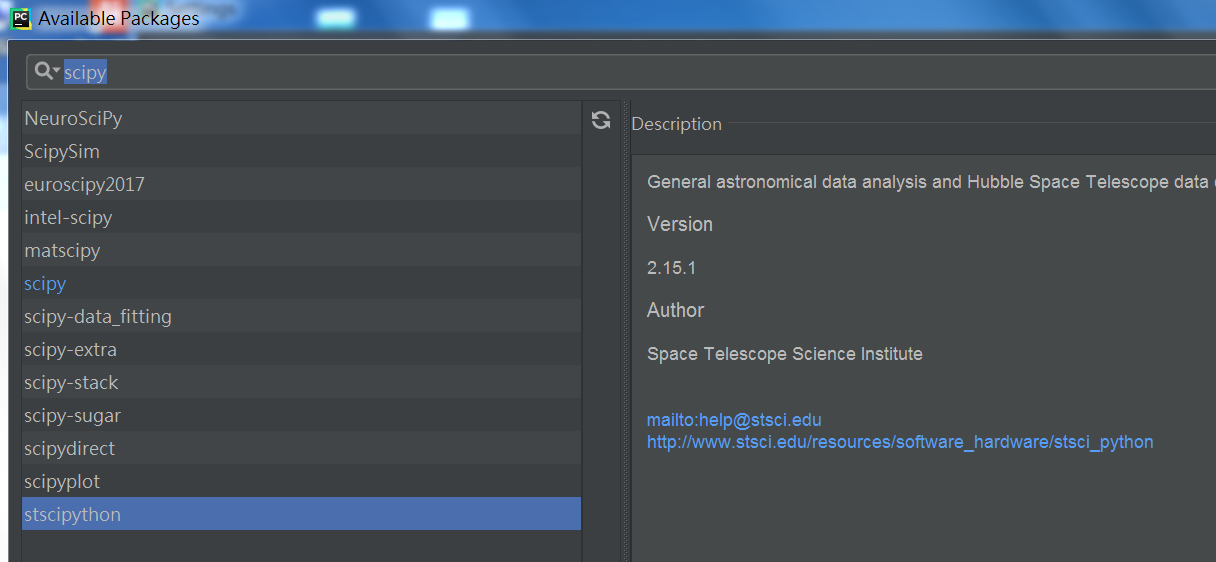Select NeuroSciPy package in list
This screenshot has width=1216, height=562.
tap(301, 118)
